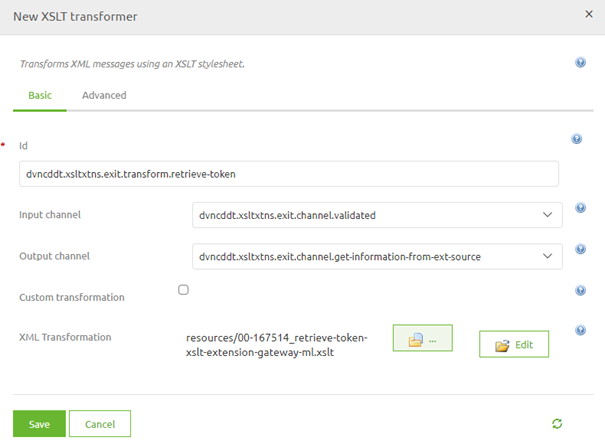Click into the Id input field
Image resolution: width=605 pixels, height=447 pixels.
click(289, 174)
